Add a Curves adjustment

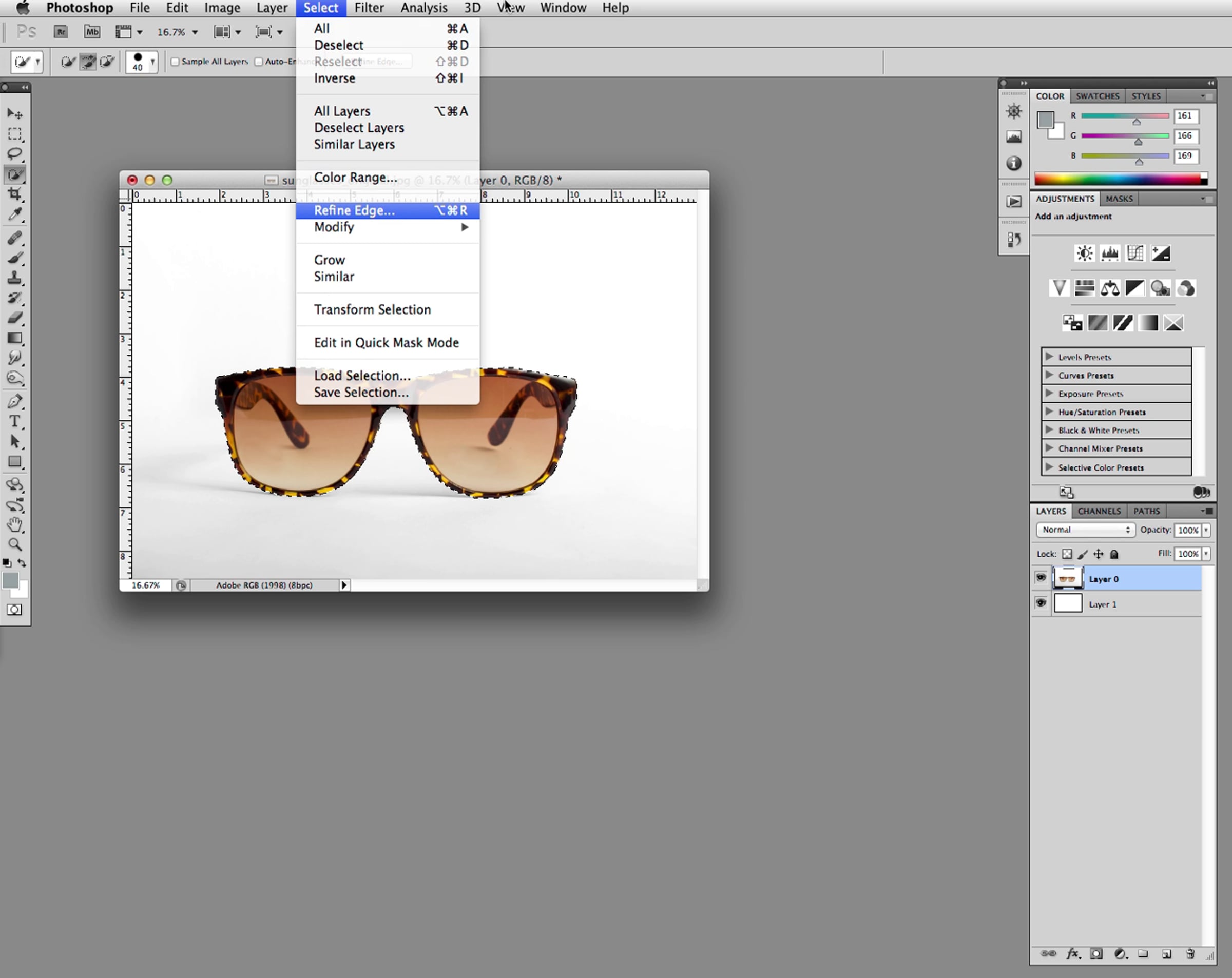(1135, 253)
